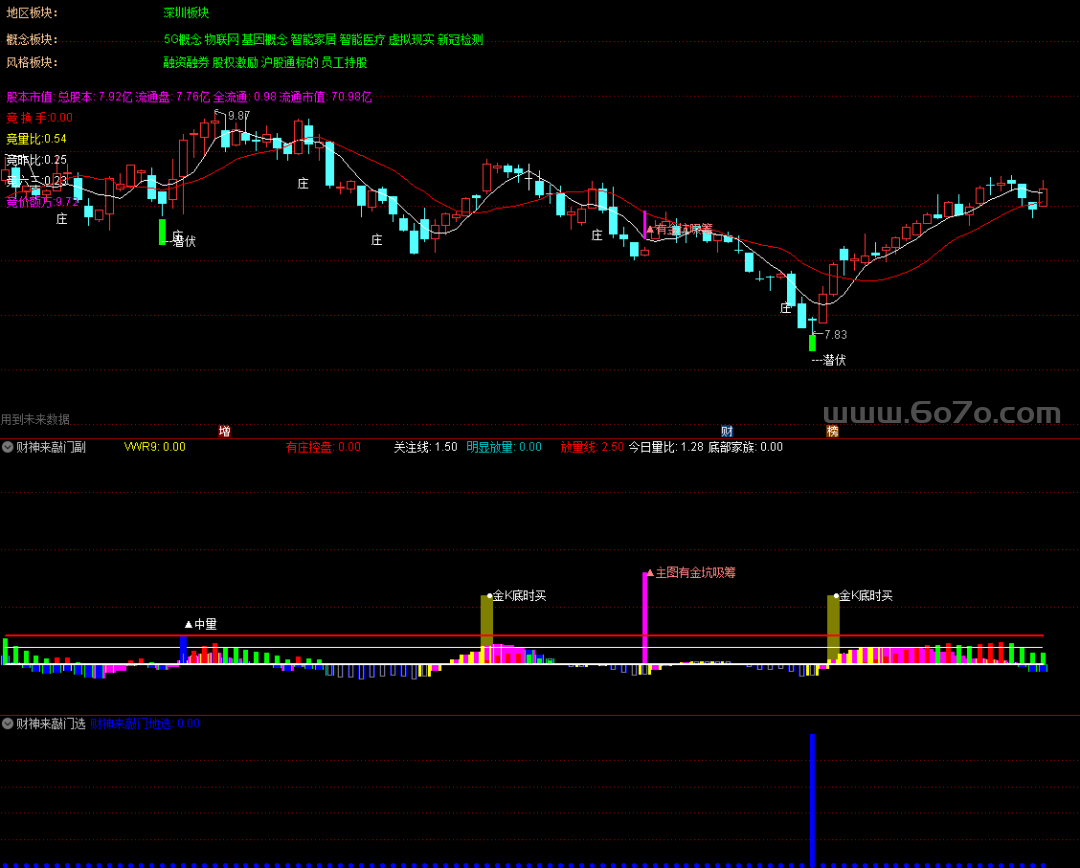Click the magenta 主图有金坑吸筹 signal bar

coord(645,618)
